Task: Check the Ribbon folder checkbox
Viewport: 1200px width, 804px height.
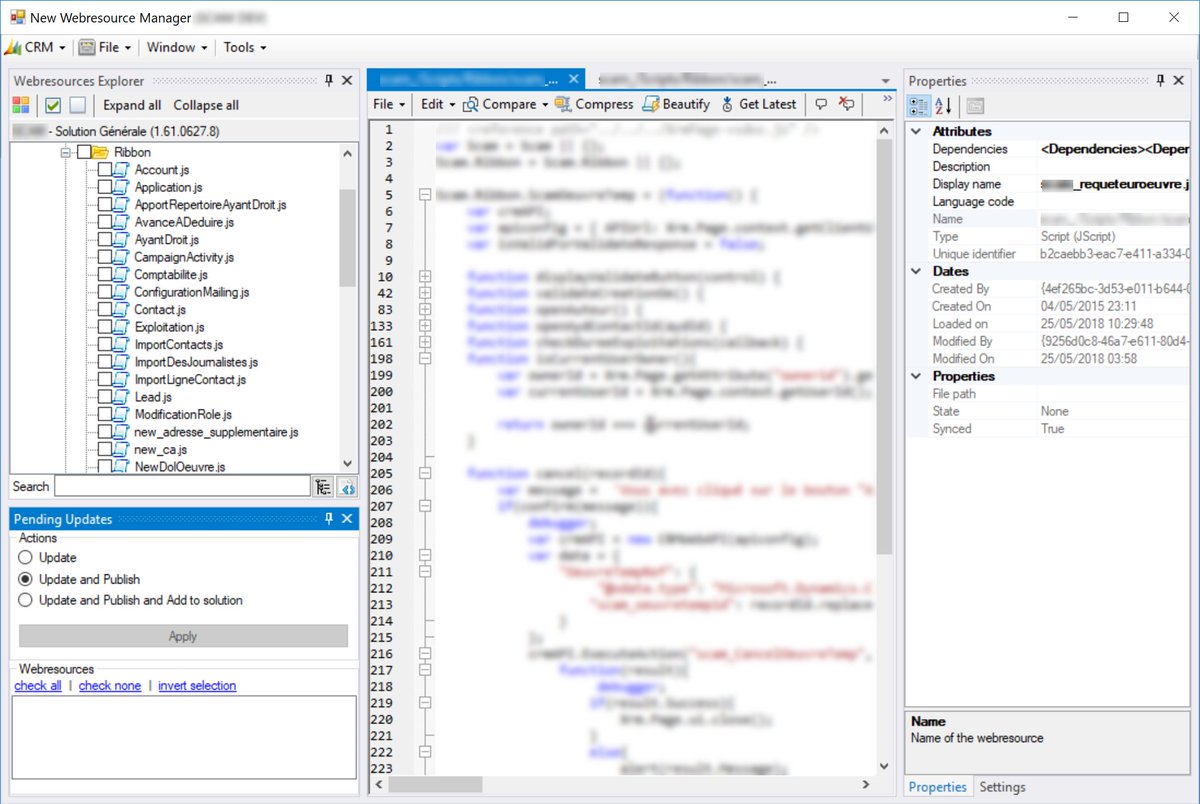Action: (x=83, y=152)
